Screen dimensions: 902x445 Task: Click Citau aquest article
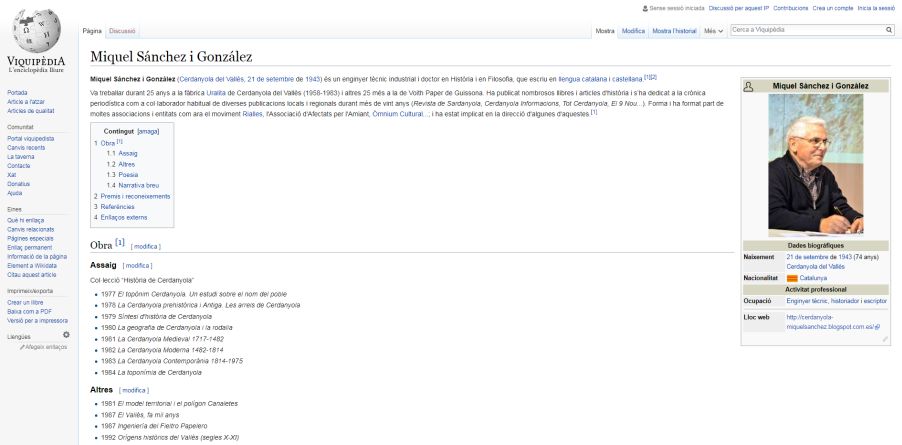click(x=32, y=275)
